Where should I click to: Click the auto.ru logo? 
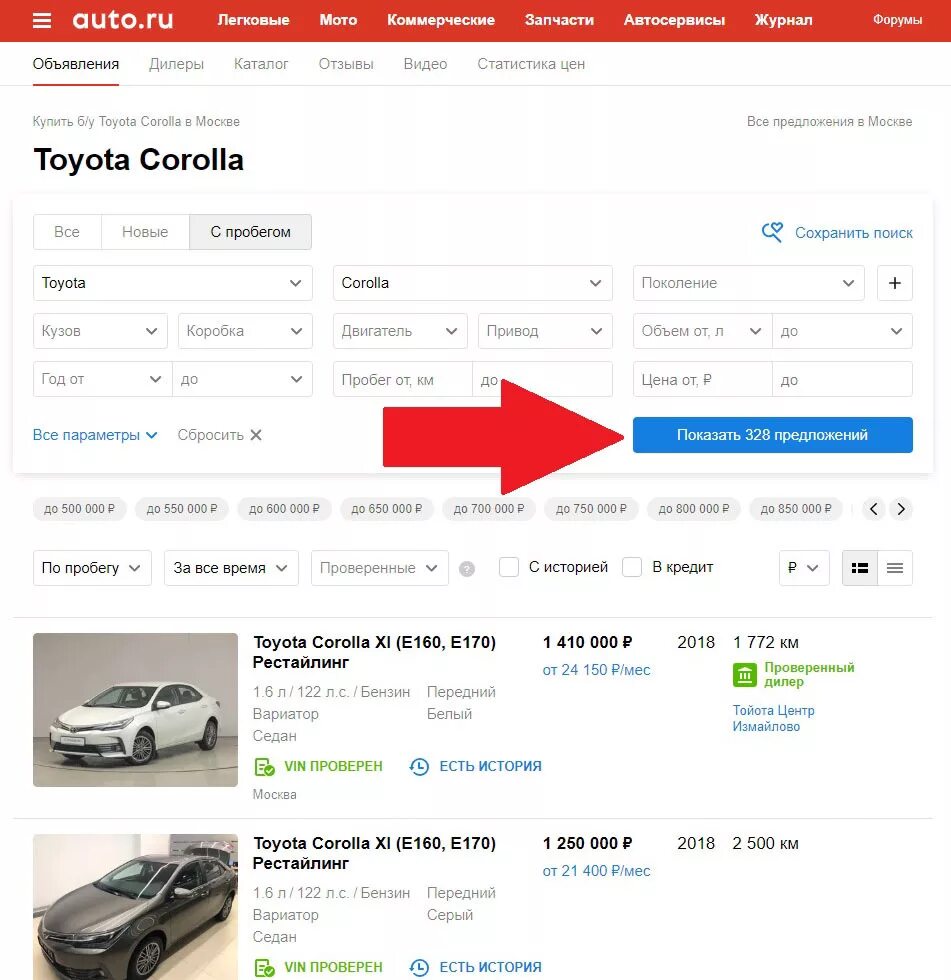click(122, 19)
